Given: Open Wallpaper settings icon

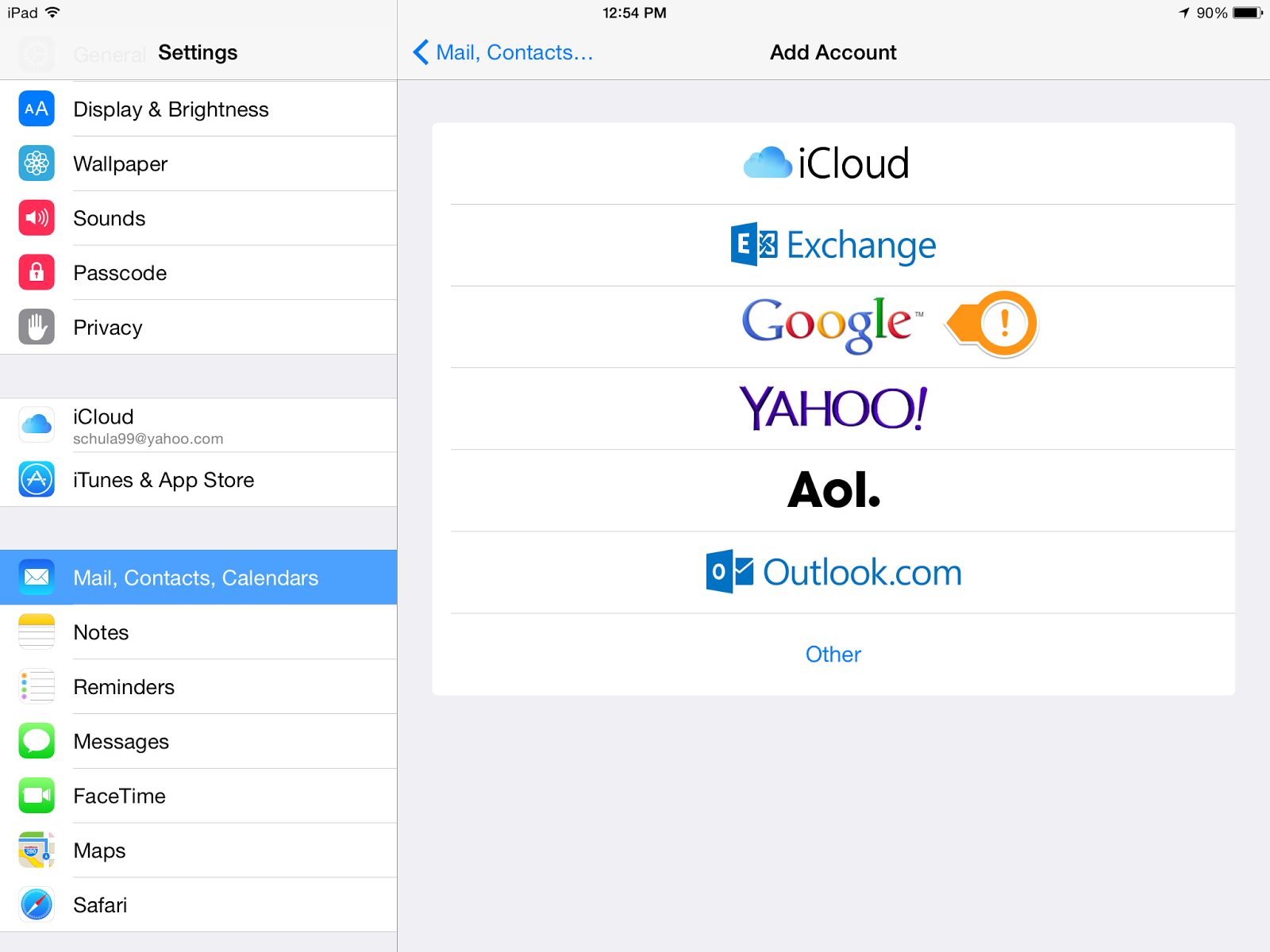Looking at the screenshot, I should (37, 163).
